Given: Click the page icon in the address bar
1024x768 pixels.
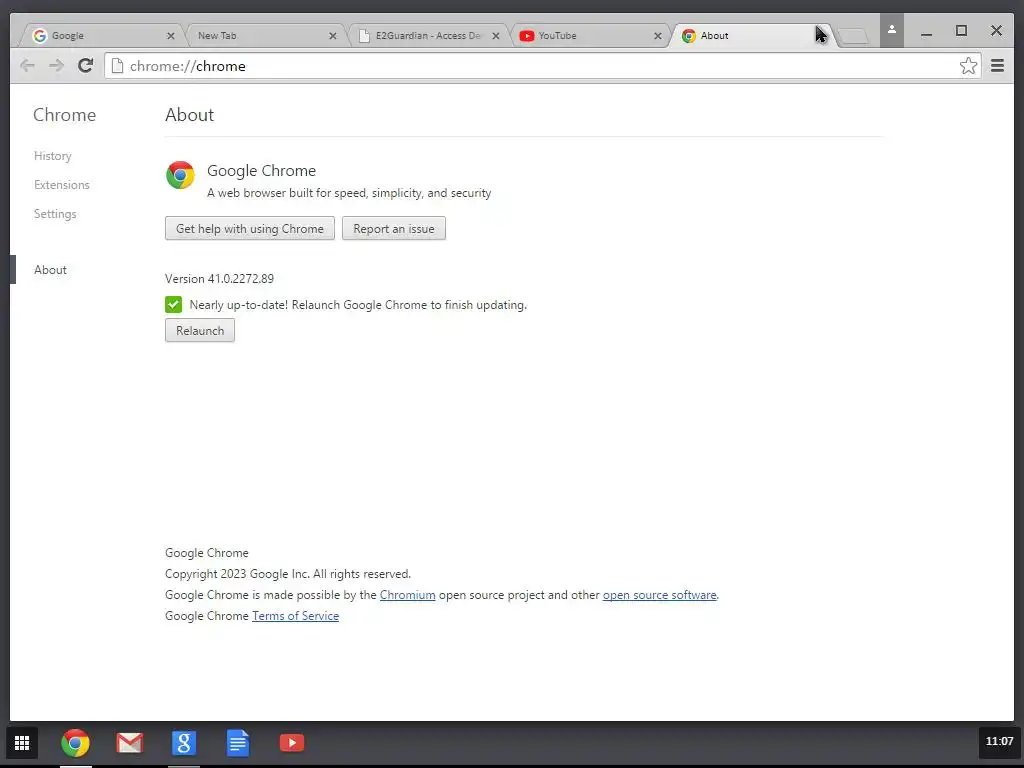Looking at the screenshot, I should click(x=117, y=66).
